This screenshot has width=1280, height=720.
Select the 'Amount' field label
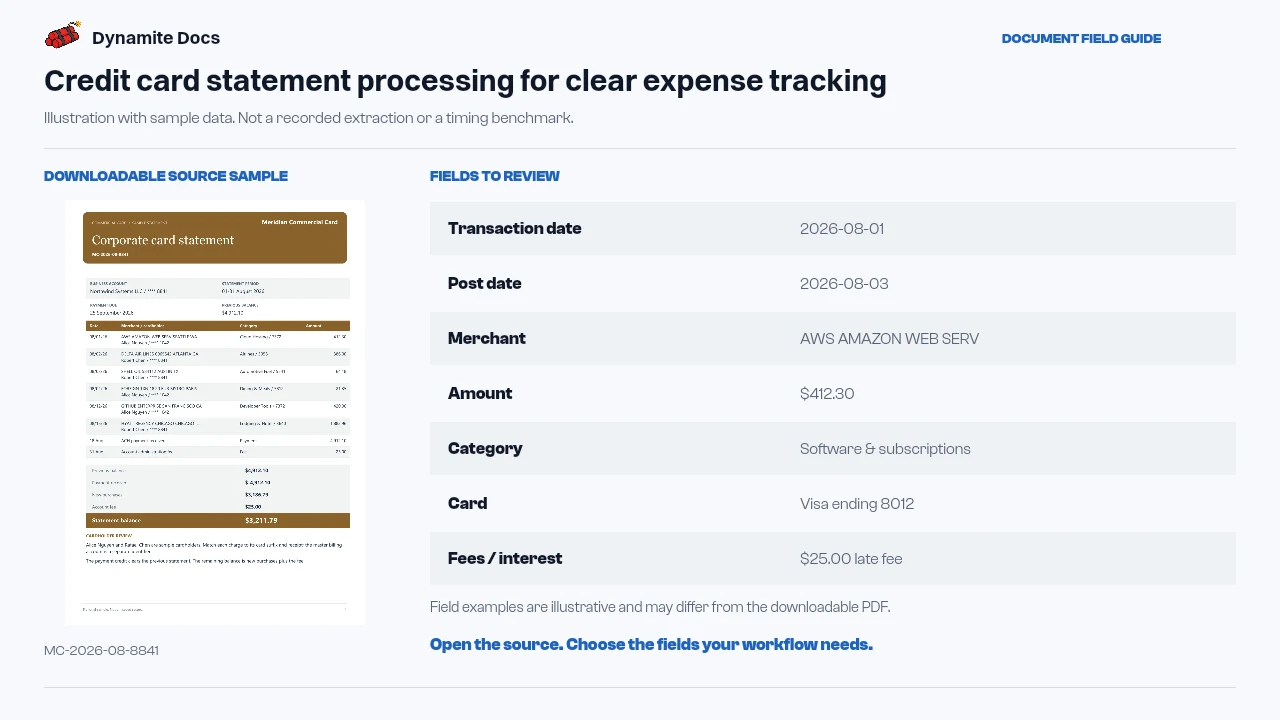(x=480, y=393)
